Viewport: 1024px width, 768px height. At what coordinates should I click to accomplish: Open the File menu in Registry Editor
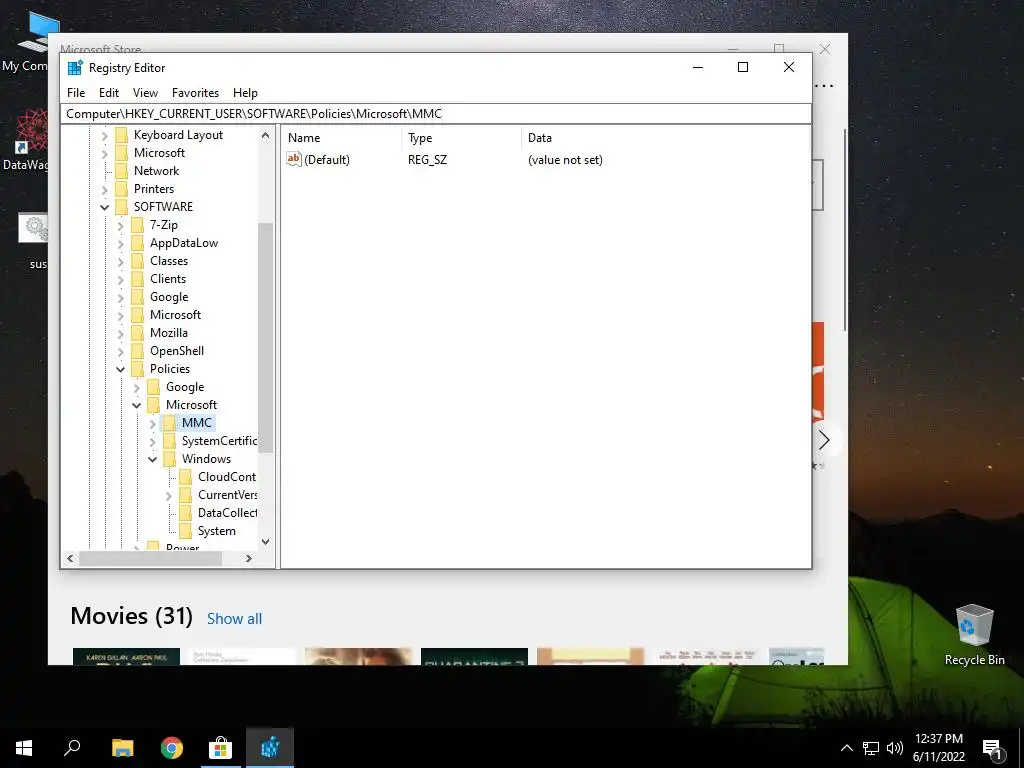click(76, 93)
